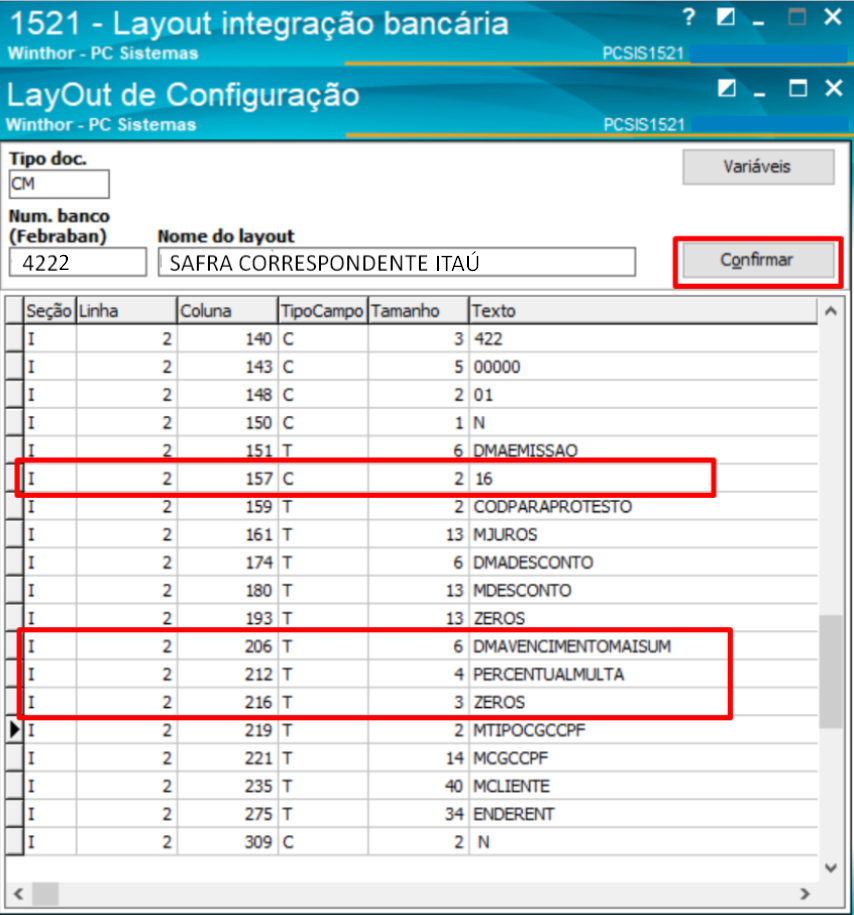This screenshot has height=915, width=854.
Task: Click the vertical scrollbar up arrow
Action: coord(831,312)
